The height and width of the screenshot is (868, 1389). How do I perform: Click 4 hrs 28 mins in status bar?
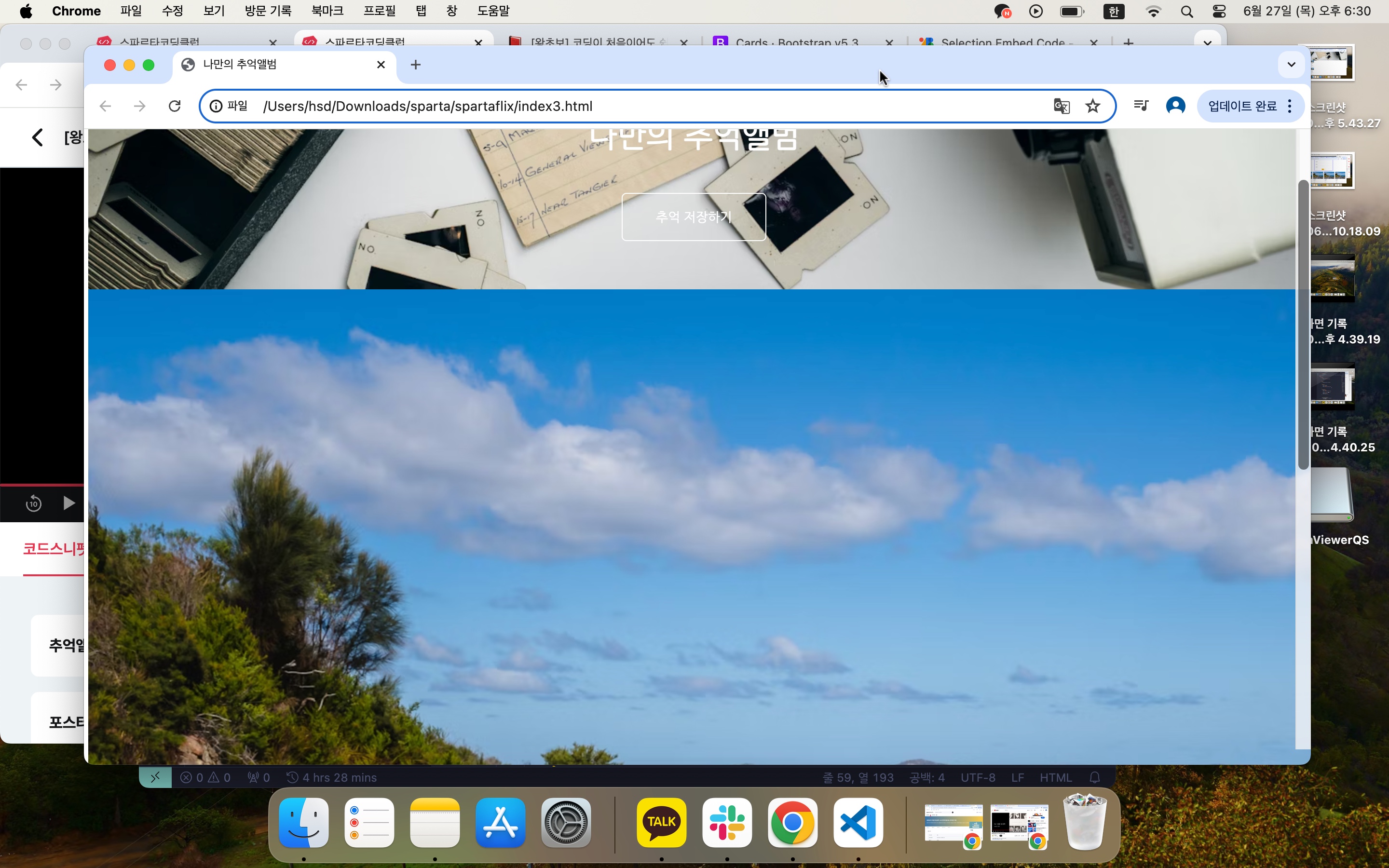(332, 777)
